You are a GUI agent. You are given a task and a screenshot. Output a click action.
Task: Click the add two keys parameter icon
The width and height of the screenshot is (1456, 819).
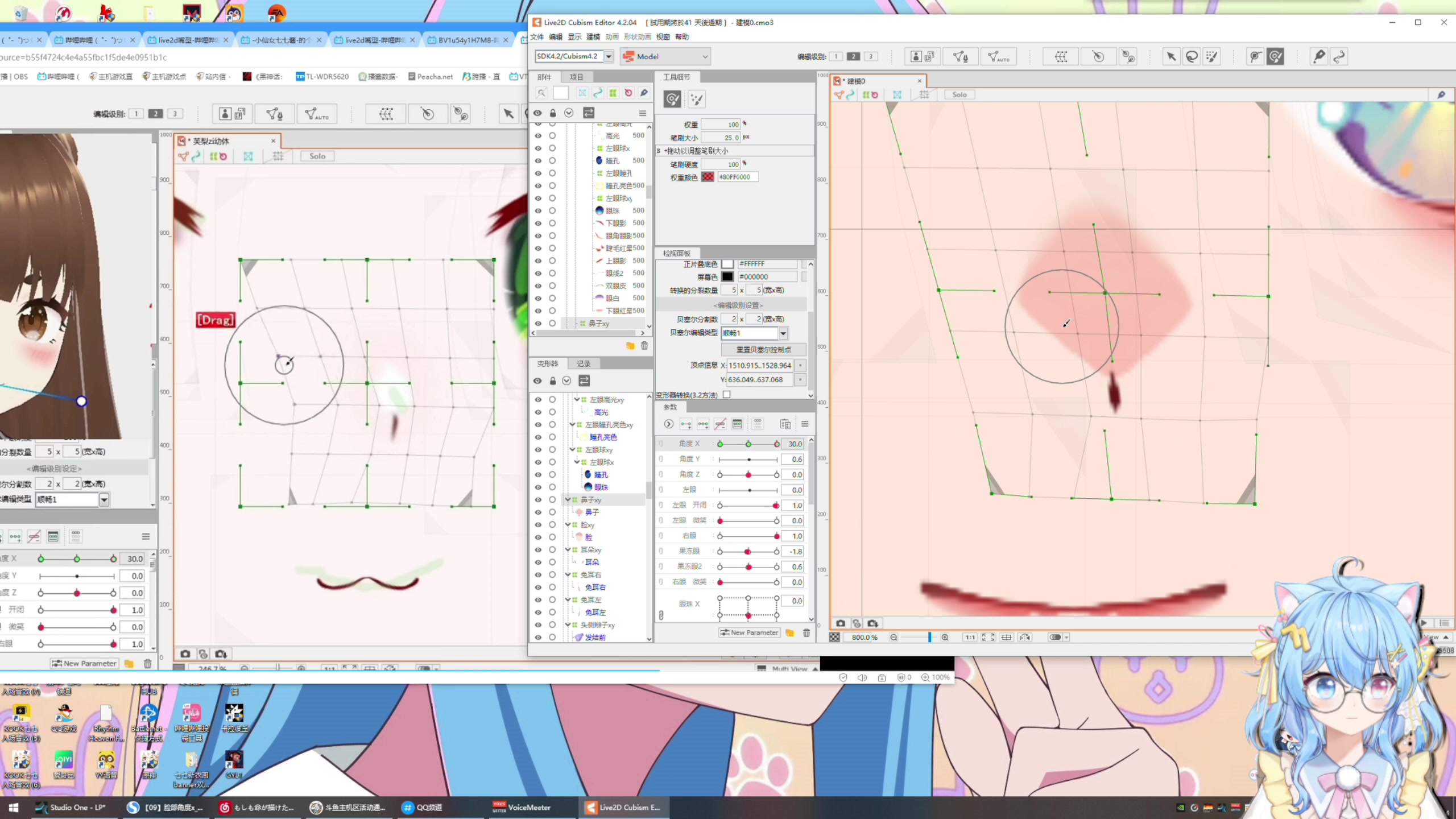click(686, 424)
